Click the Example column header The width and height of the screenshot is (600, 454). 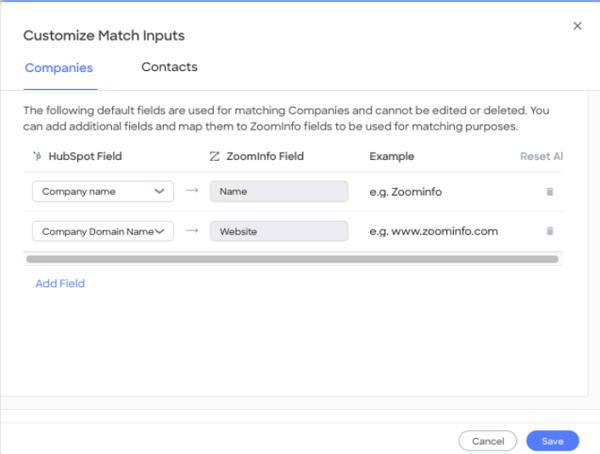tap(392, 156)
